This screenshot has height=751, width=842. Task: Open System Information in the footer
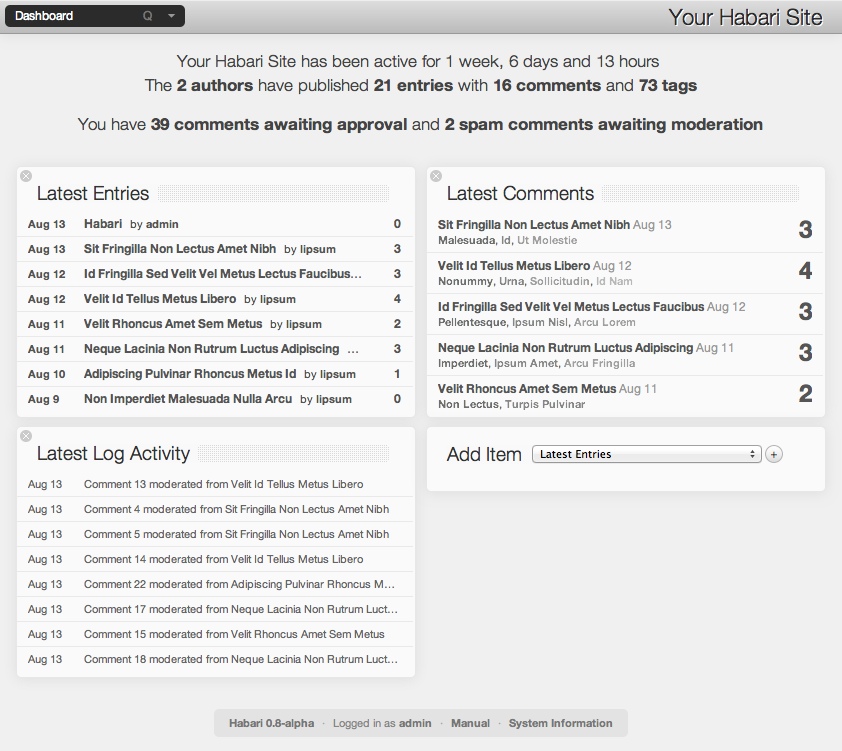(x=560, y=723)
